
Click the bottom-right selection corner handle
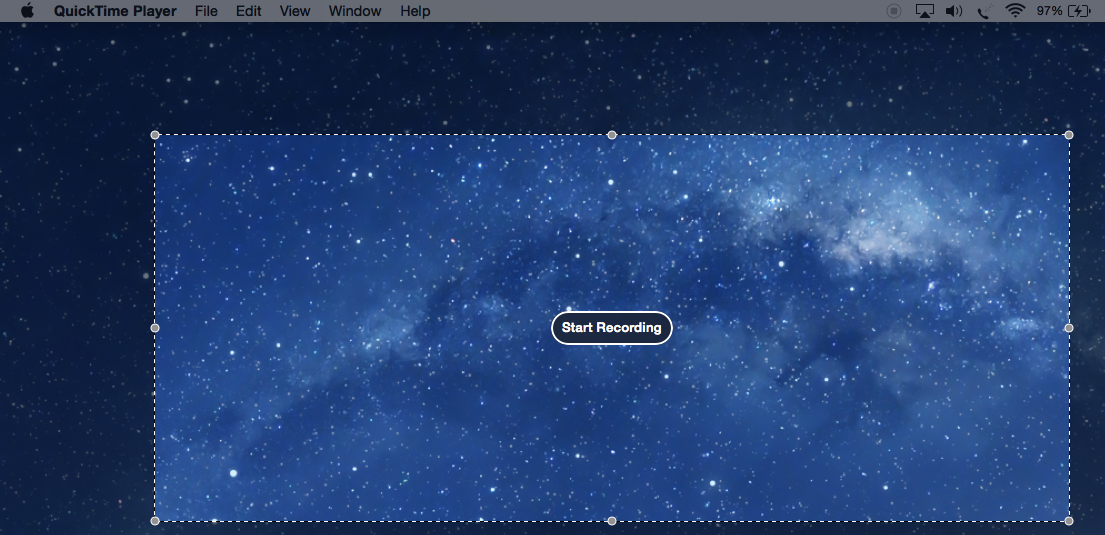[x=1069, y=521]
